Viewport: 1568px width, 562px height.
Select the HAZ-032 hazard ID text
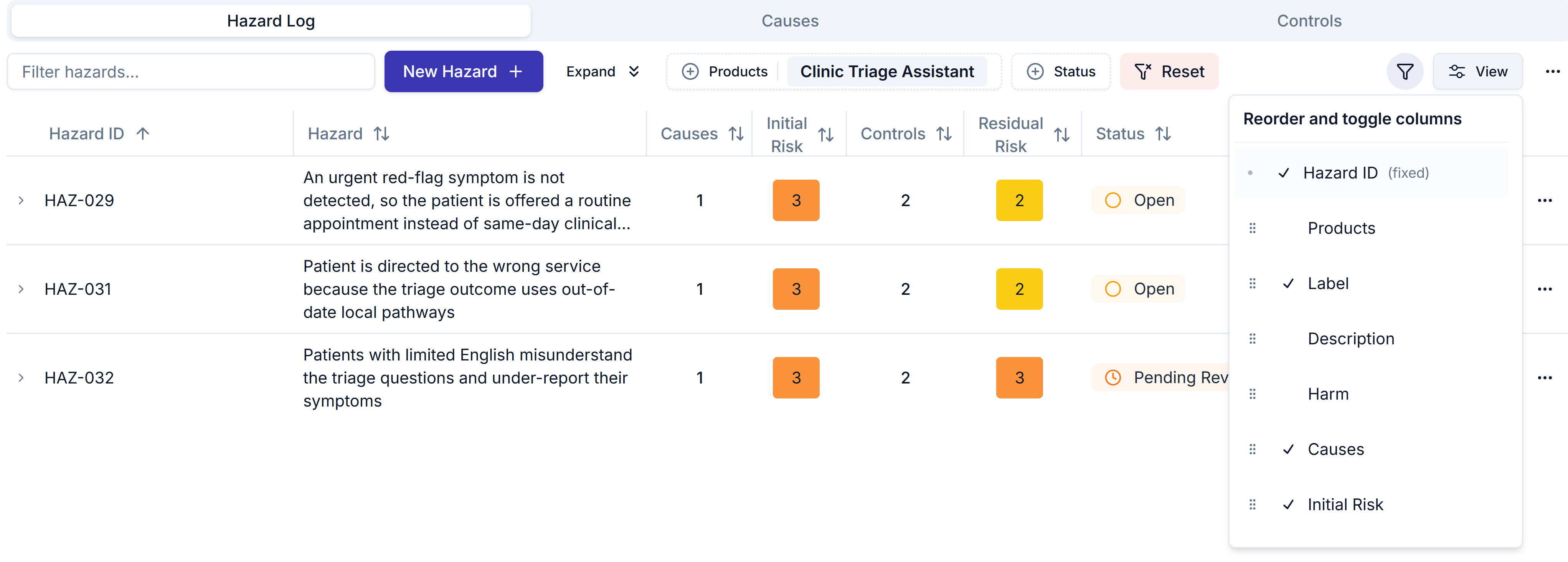pos(79,378)
